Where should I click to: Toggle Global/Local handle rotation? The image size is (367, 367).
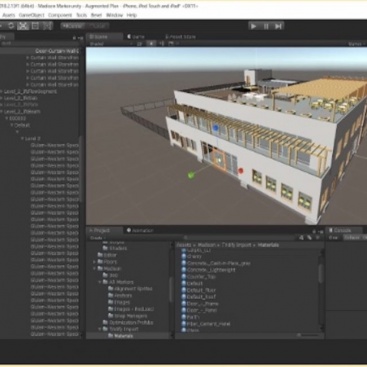pyautogui.click(x=98, y=26)
